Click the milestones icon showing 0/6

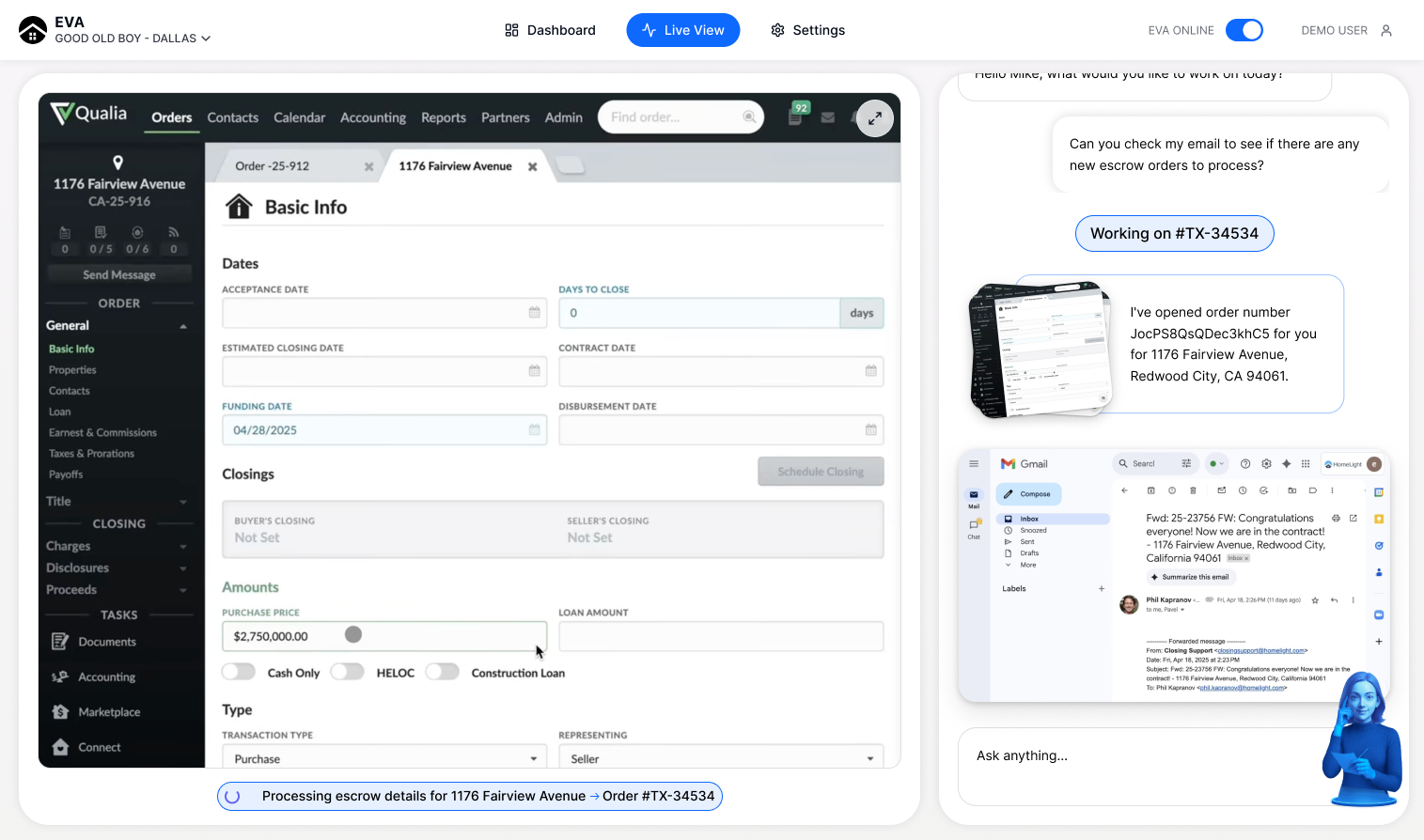pos(137,232)
